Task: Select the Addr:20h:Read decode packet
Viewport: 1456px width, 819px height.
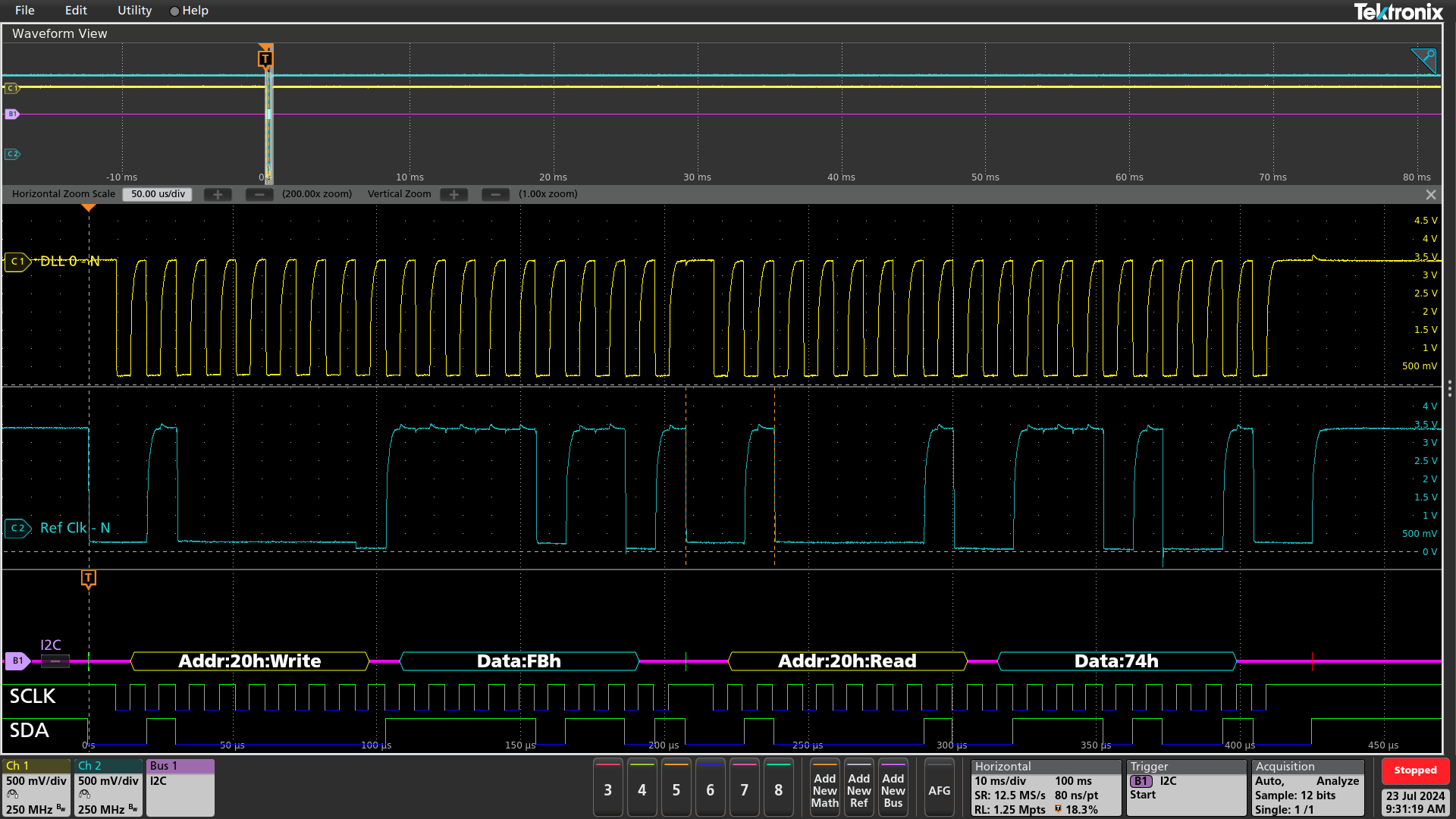Action: pos(847,661)
